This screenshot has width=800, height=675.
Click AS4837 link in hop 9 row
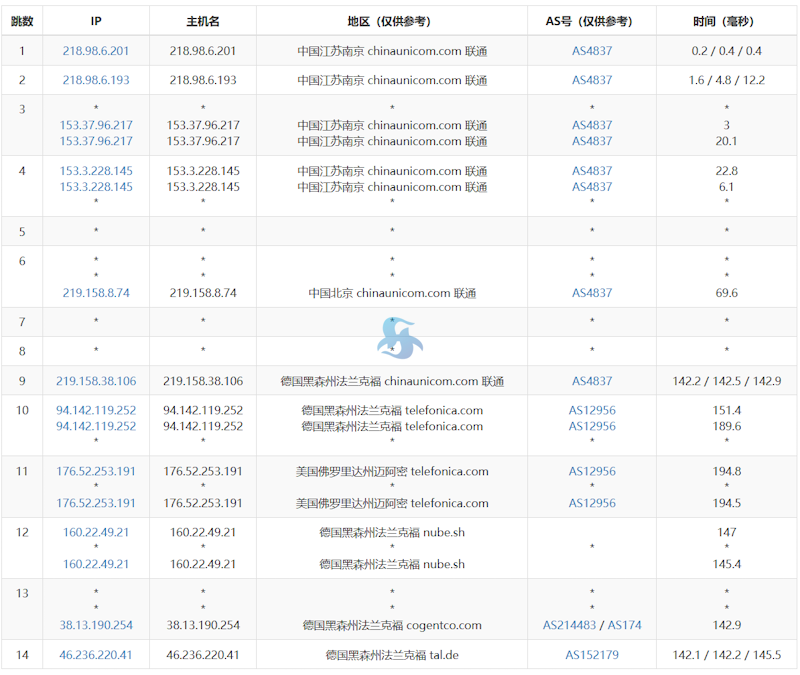pos(592,381)
